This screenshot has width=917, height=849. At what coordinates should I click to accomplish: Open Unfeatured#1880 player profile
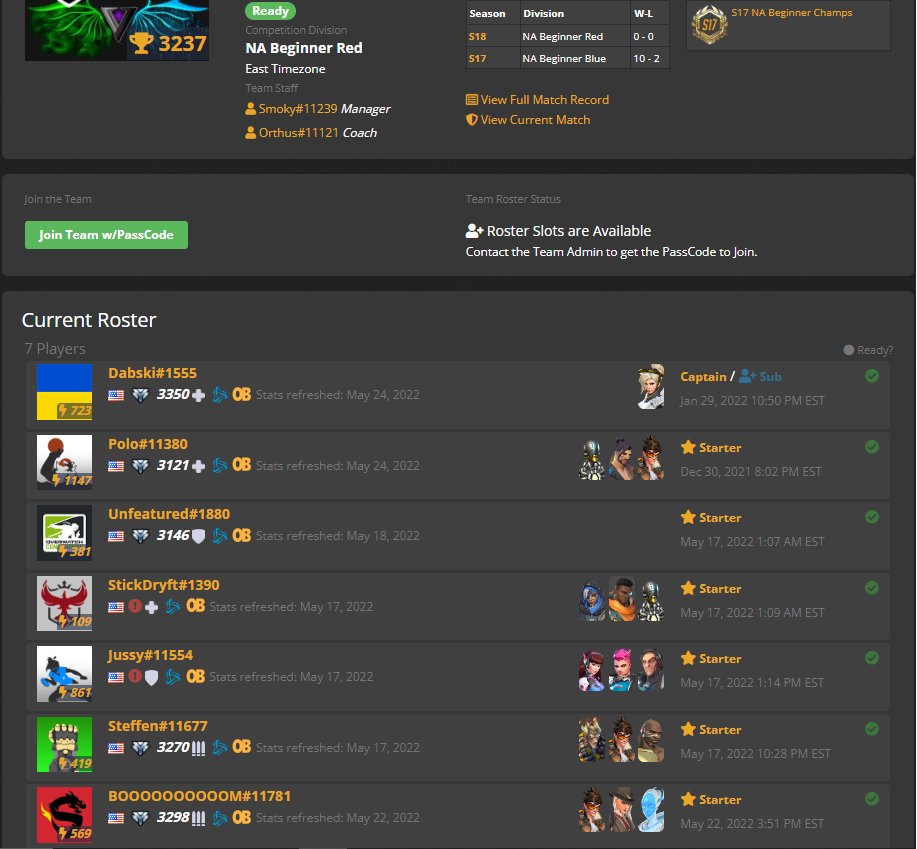(x=169, y=514)
